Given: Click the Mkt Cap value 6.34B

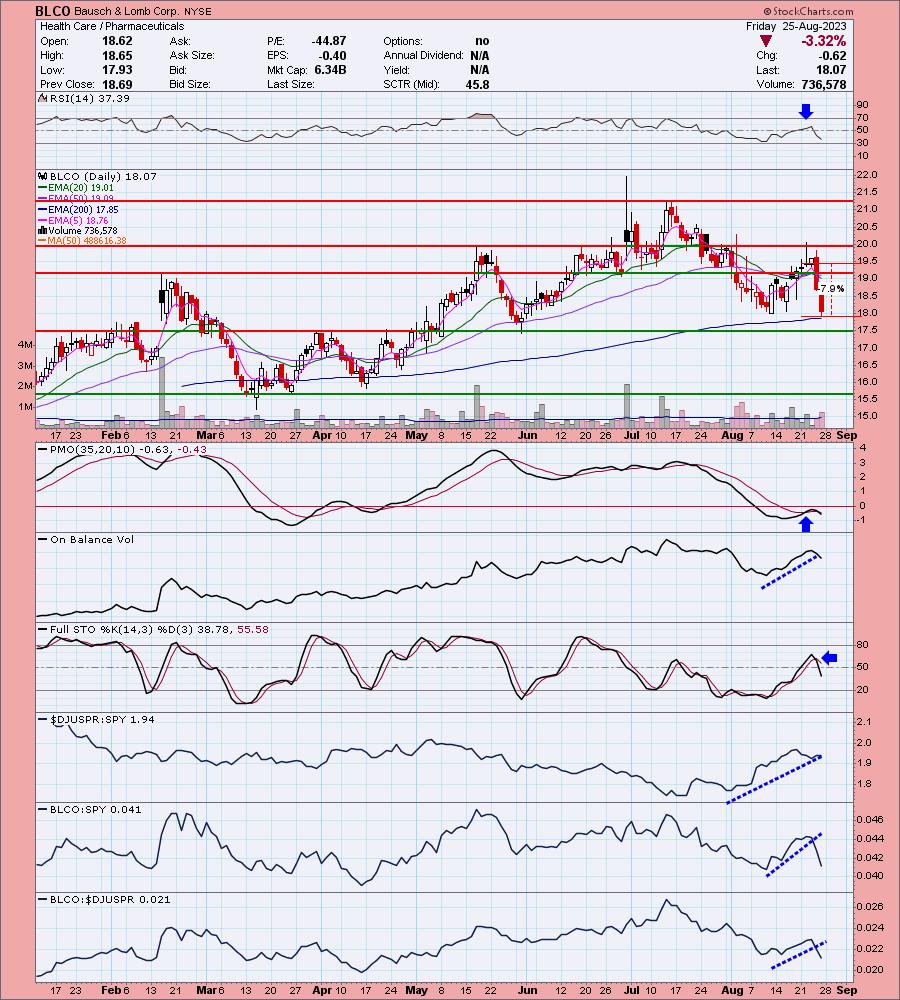Looking at the screenshot, I should 330,70.
